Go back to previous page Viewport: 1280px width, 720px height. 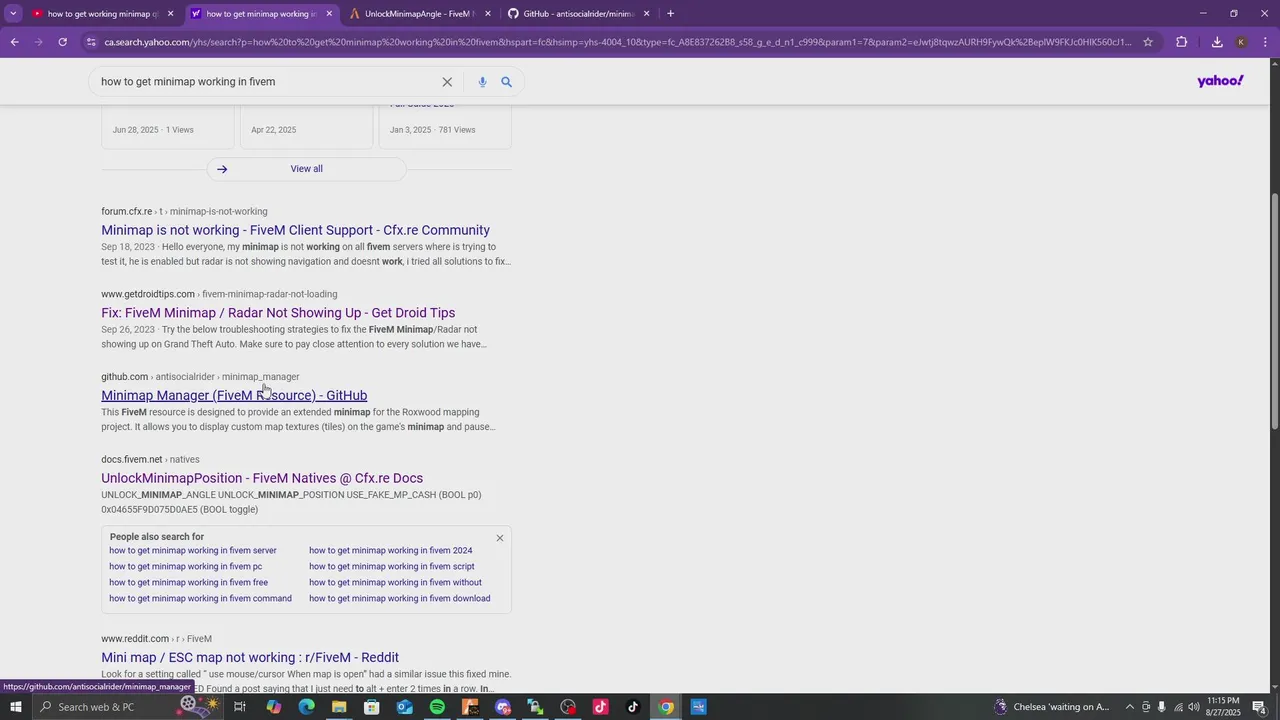[14, 42]
